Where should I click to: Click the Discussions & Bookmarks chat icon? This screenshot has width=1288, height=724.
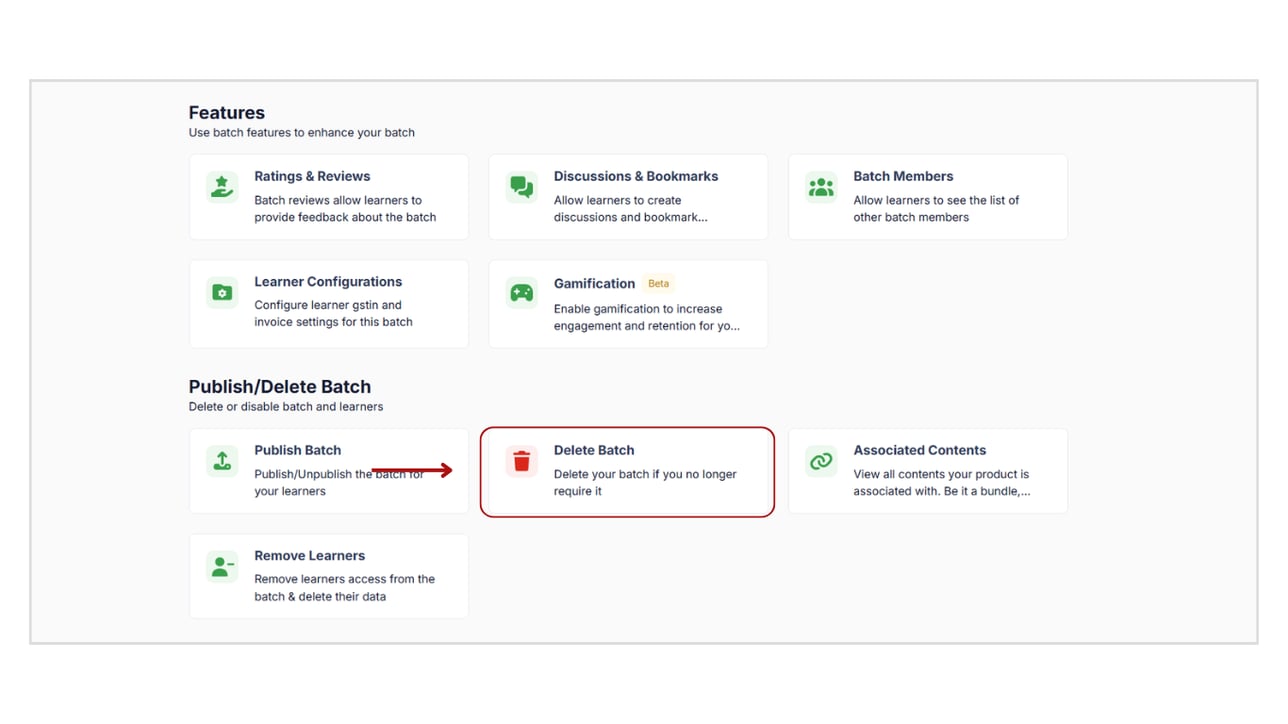(522, 187)
